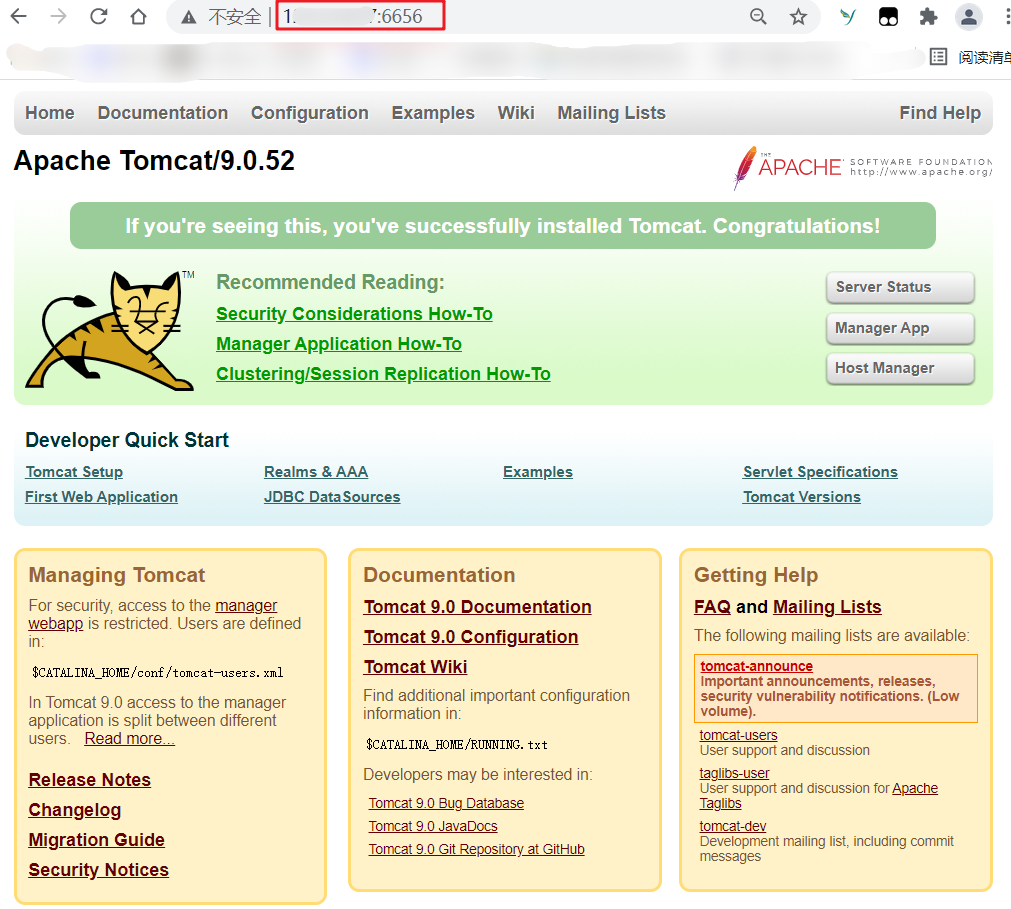Click the $CATALINA_HOME/conf/tomcat-users.xml path text
Image resolution: width=1011 pixels, height=909 pixels.
point(157,673)
